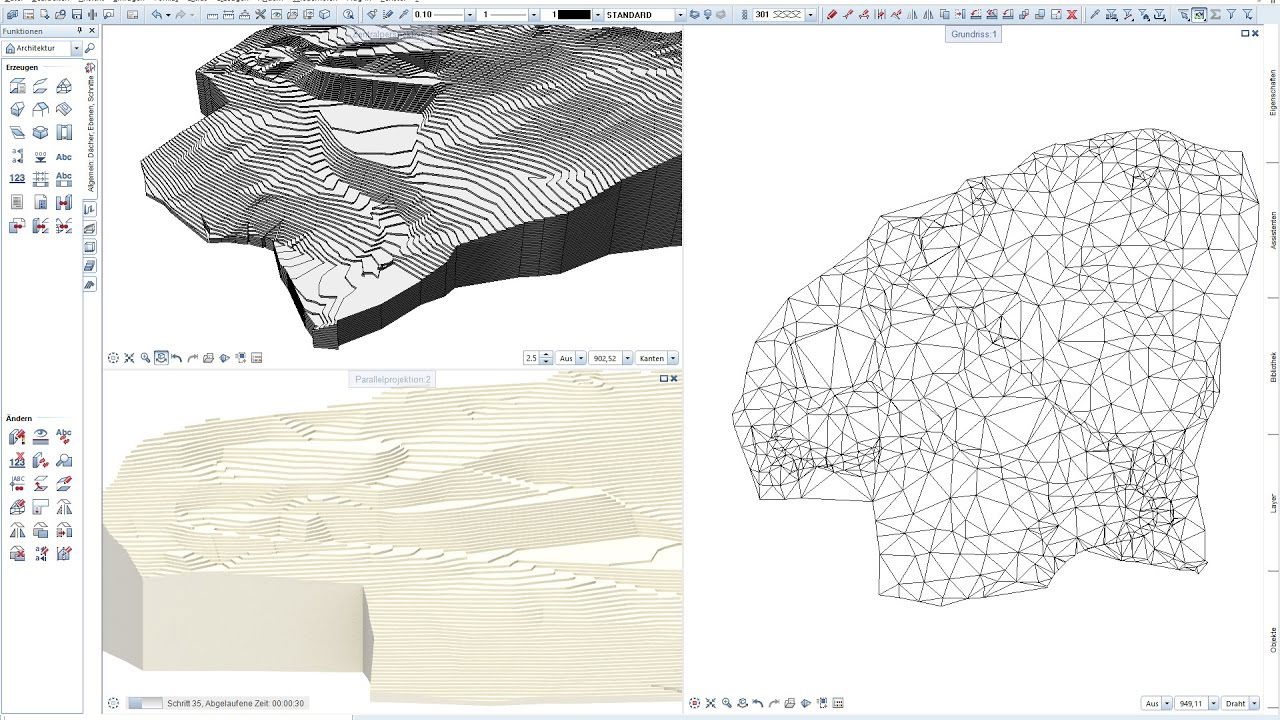Click the magnifier with question mark icon

(348, 15)
